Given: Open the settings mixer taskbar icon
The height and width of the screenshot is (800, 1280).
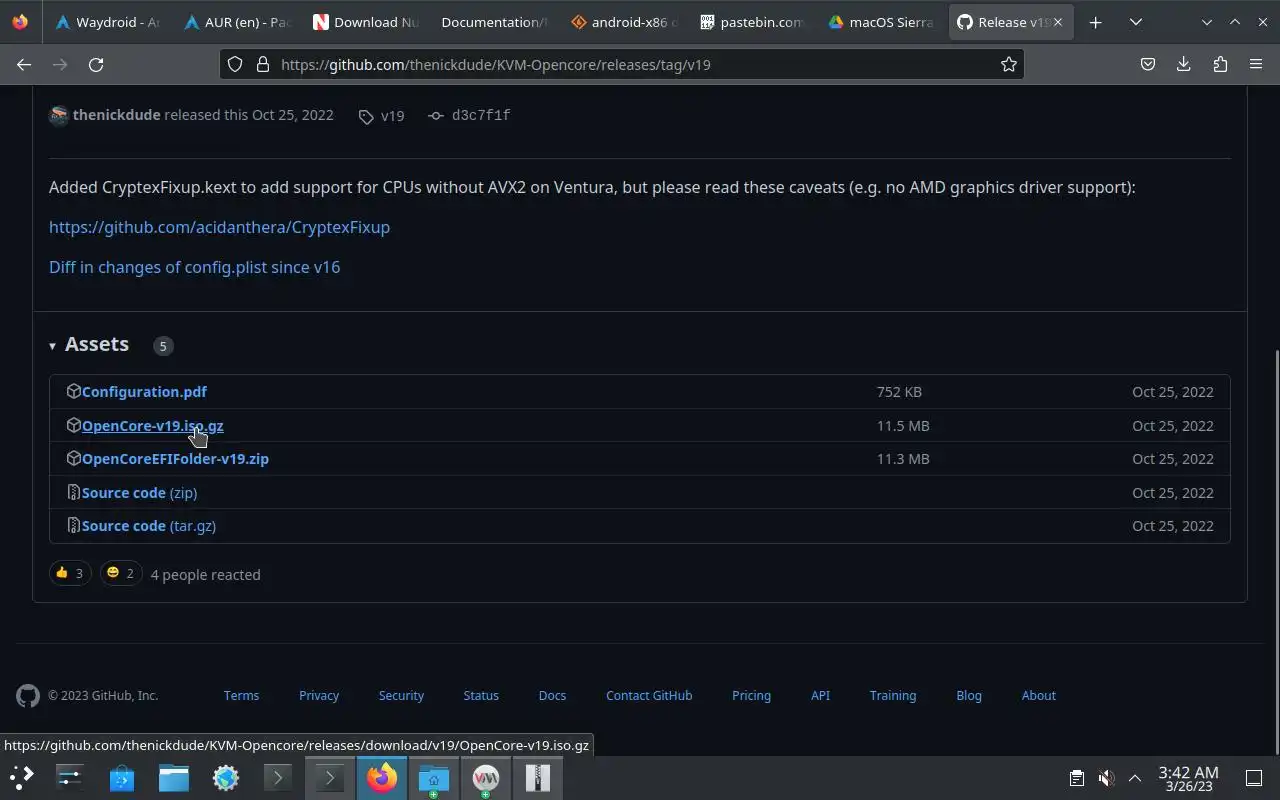Looking at the screenshot, I should click(x=70, y=777).
